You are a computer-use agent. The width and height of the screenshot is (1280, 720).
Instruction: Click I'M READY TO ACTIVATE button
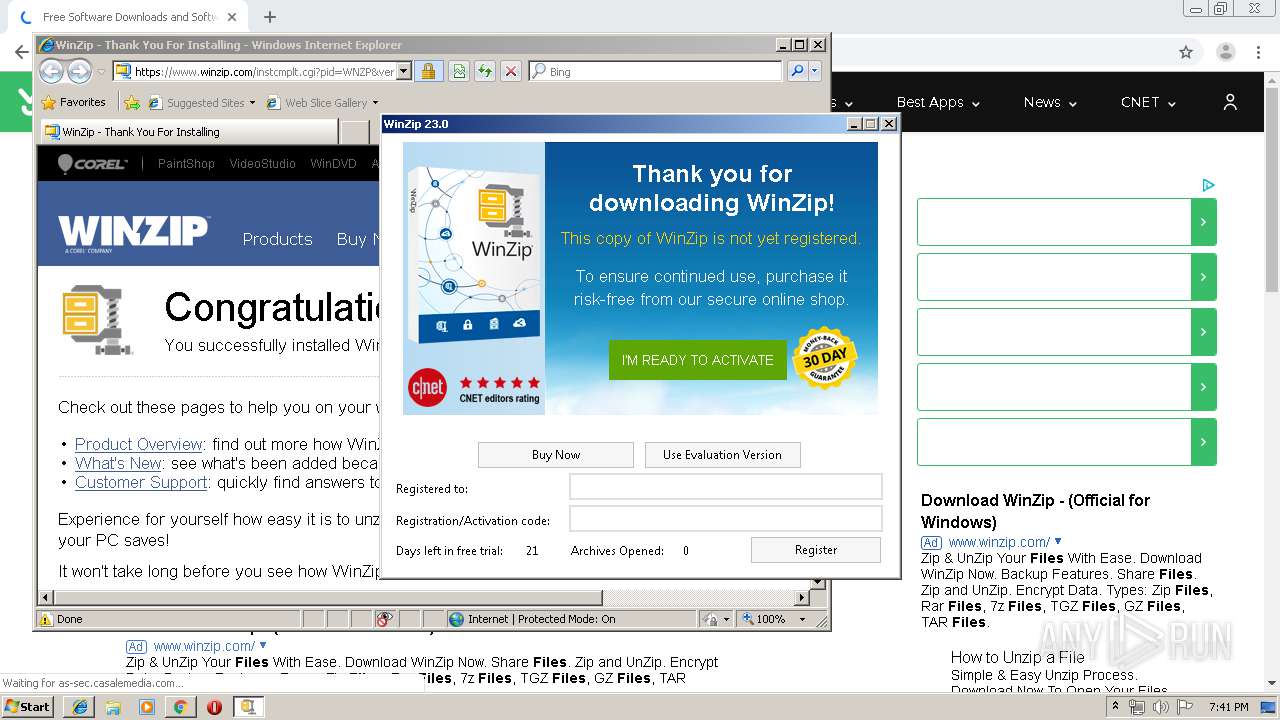697,360
